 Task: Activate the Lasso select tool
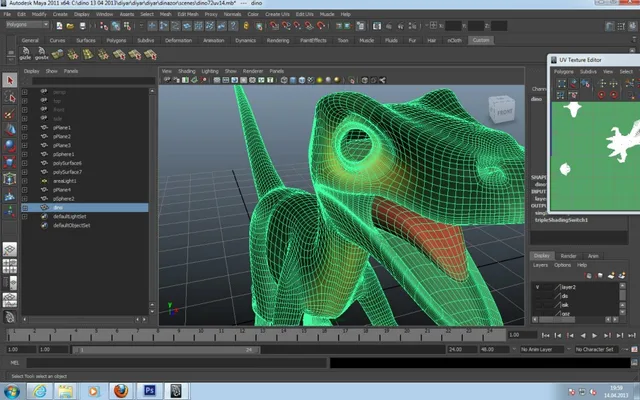tap(10, 97)
